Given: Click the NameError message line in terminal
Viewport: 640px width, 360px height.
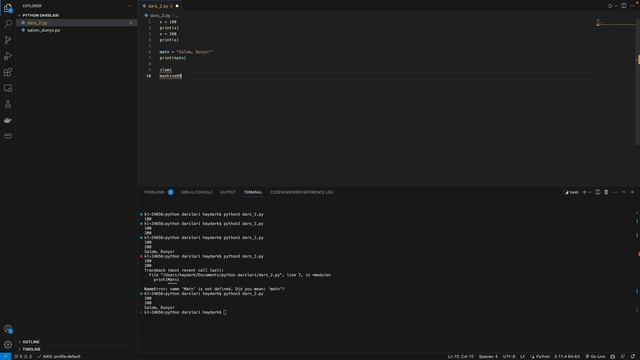Looking at the screenshot, I should point(214,289).
